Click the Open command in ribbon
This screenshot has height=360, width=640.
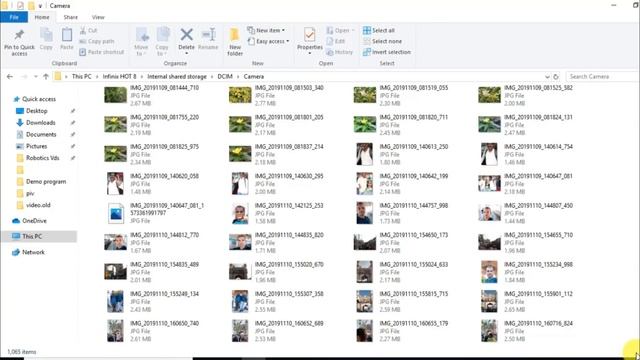tap(340, 31)
